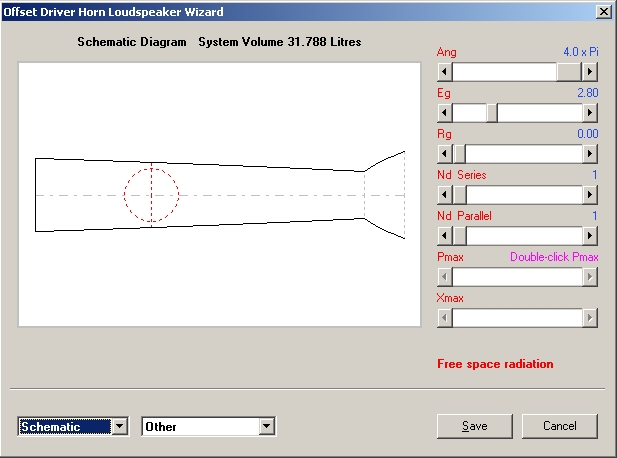Click the Xmax slider right arrow
Viewport: 617px width, 458px height.
[589, 318]
